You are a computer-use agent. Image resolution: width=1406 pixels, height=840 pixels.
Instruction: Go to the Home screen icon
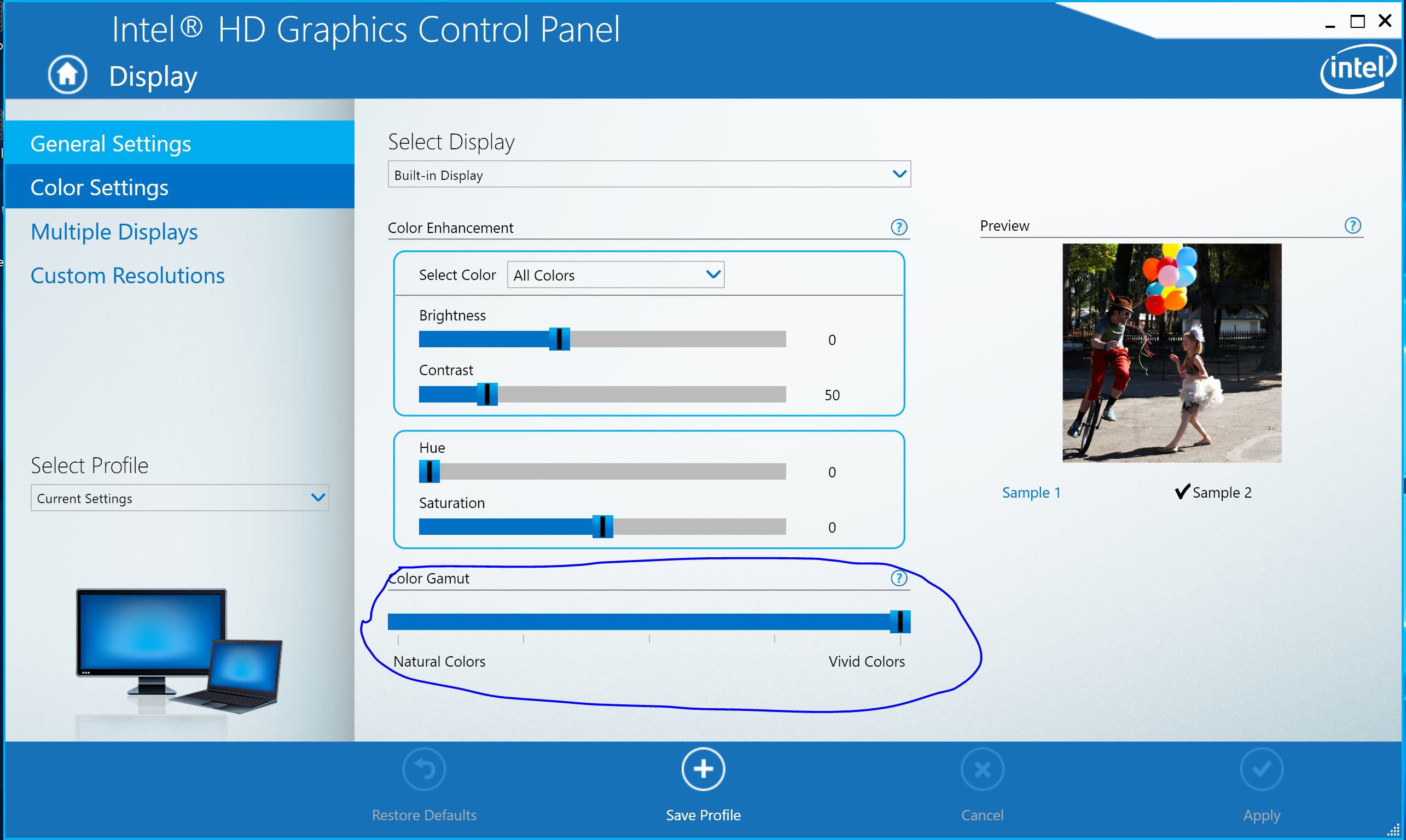tap(67, 74)
